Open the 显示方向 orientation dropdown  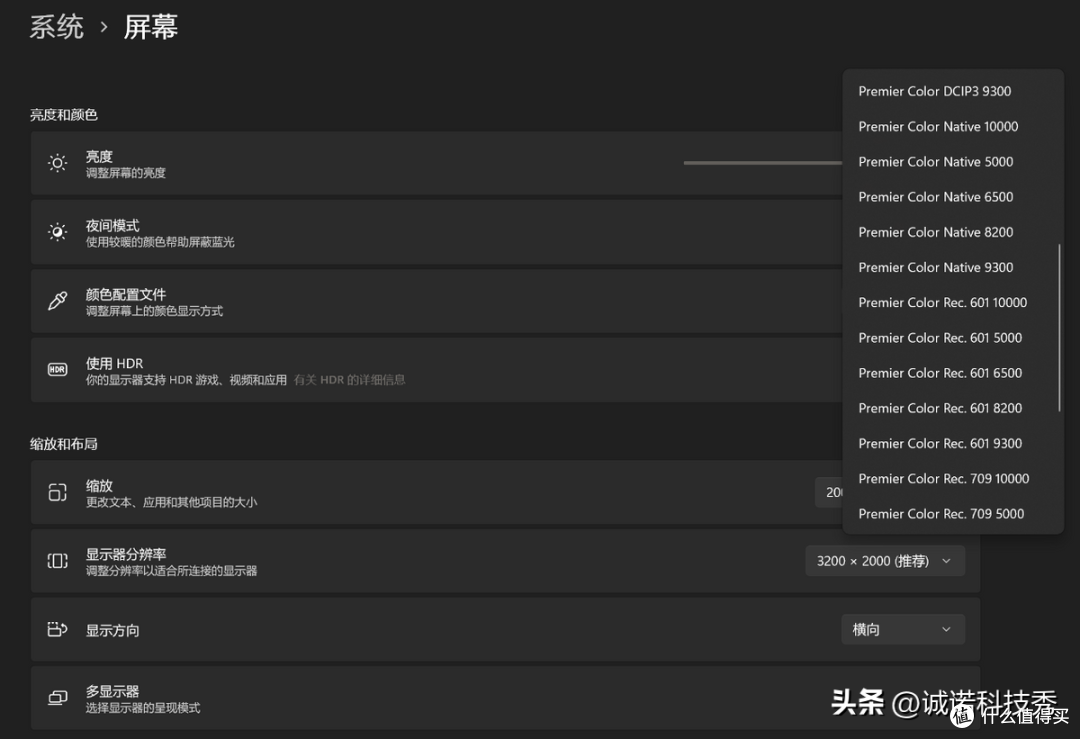coord(902,629)
